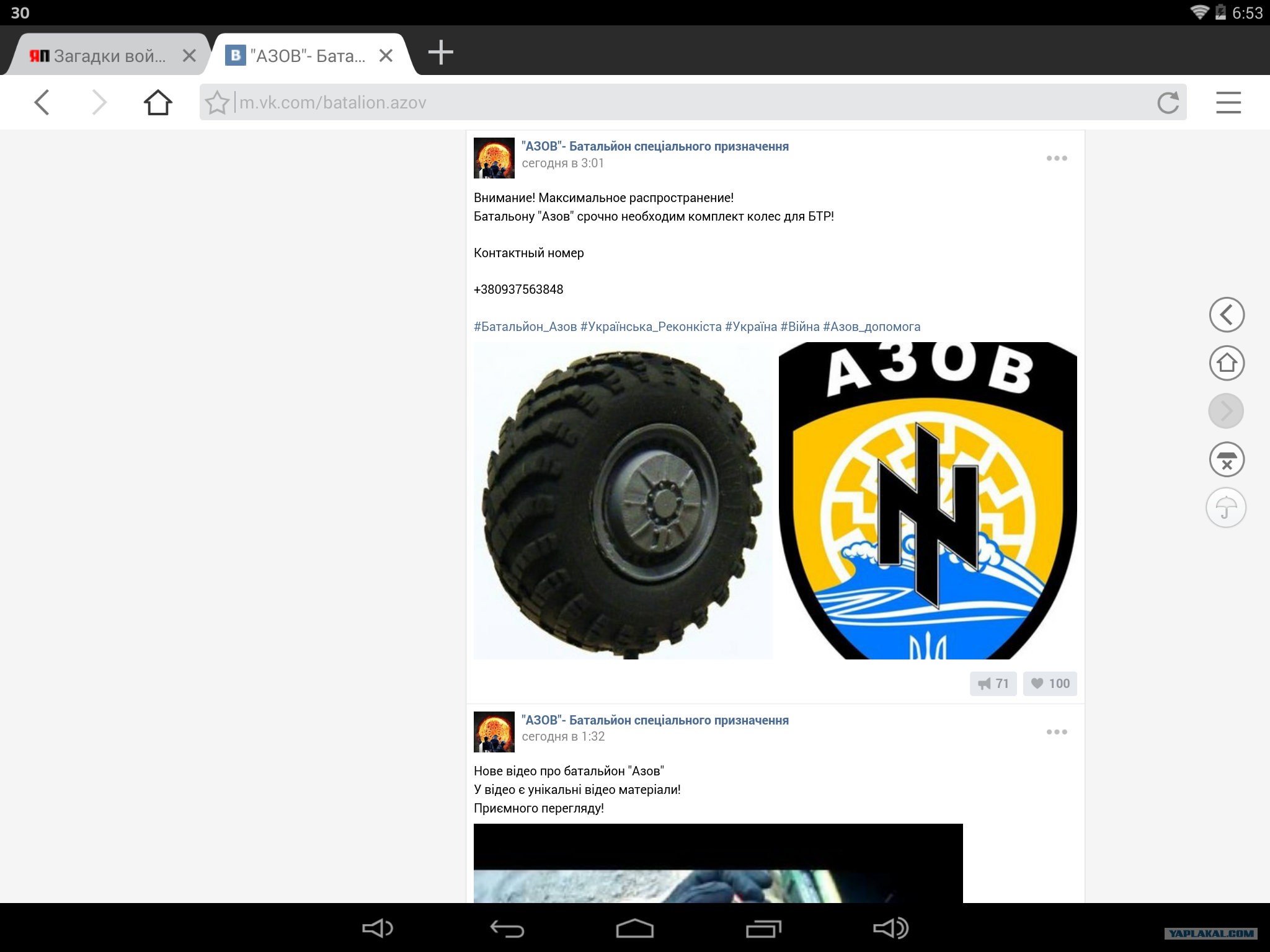Select the "АЗОВ"- Бата... VK tab
Viewport: 1270px width, 952px height.
pos(309,55)
